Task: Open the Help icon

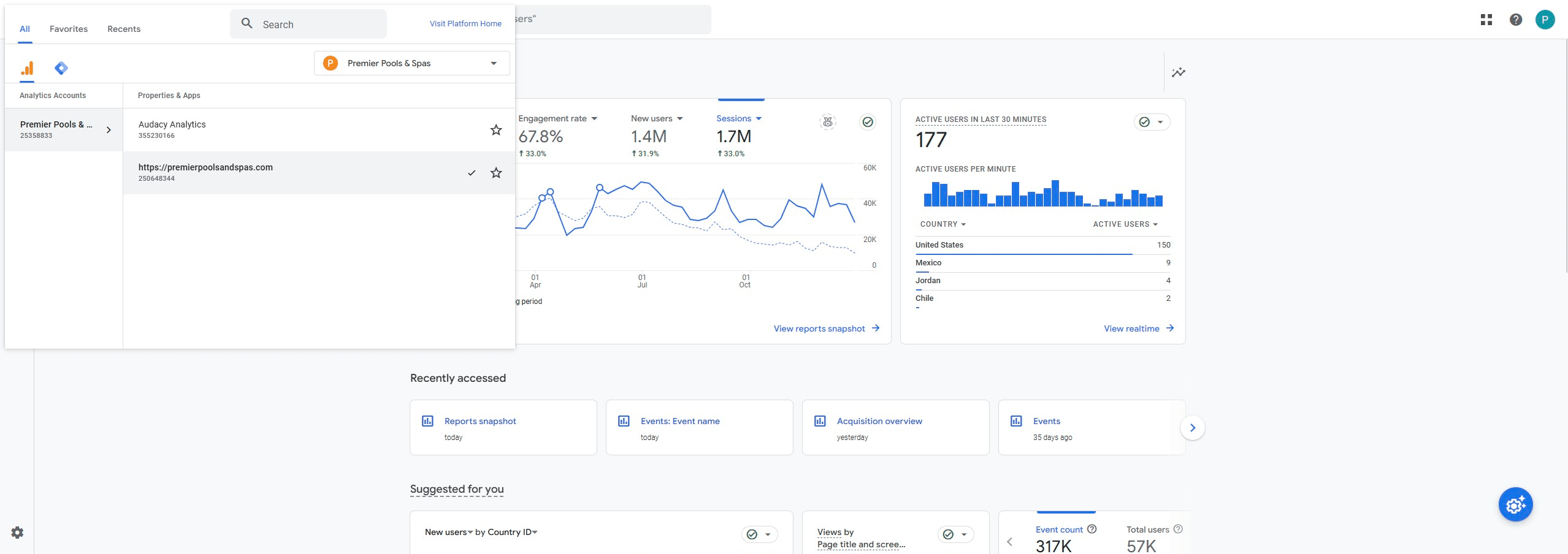Action: [x=1516, y=19]
